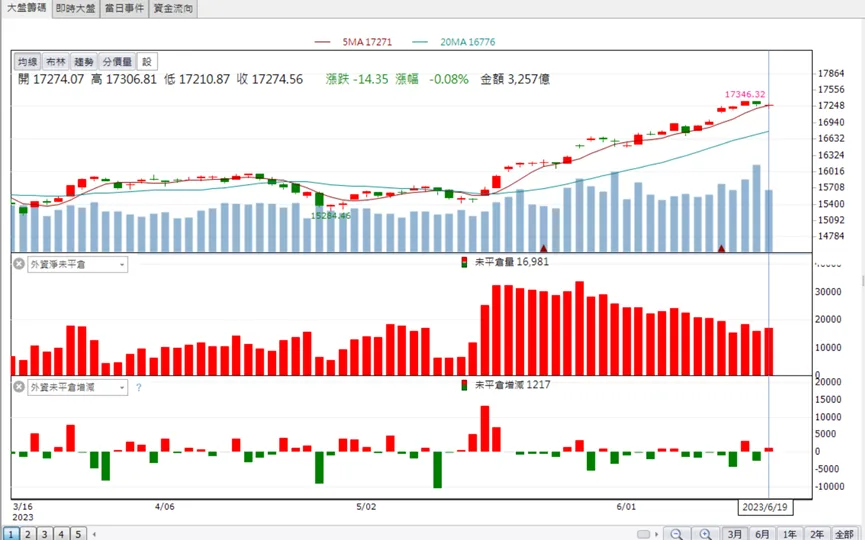Click the 未平倉增減 1217 readout
The width and height of the screenshot is (865, 540).
(x=512, y=385)
